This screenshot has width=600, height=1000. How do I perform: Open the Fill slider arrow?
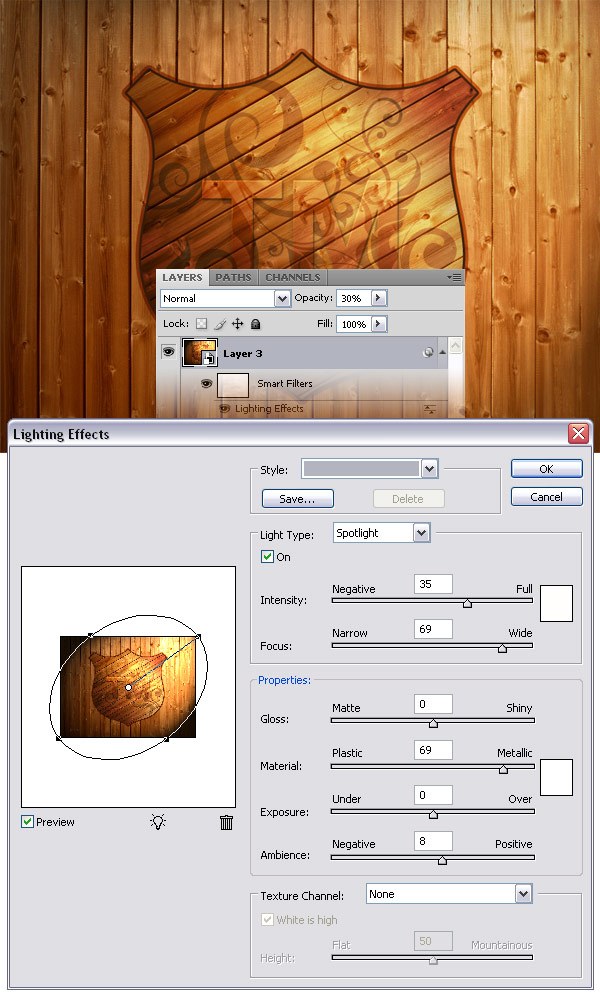click(x=378, y=324)
